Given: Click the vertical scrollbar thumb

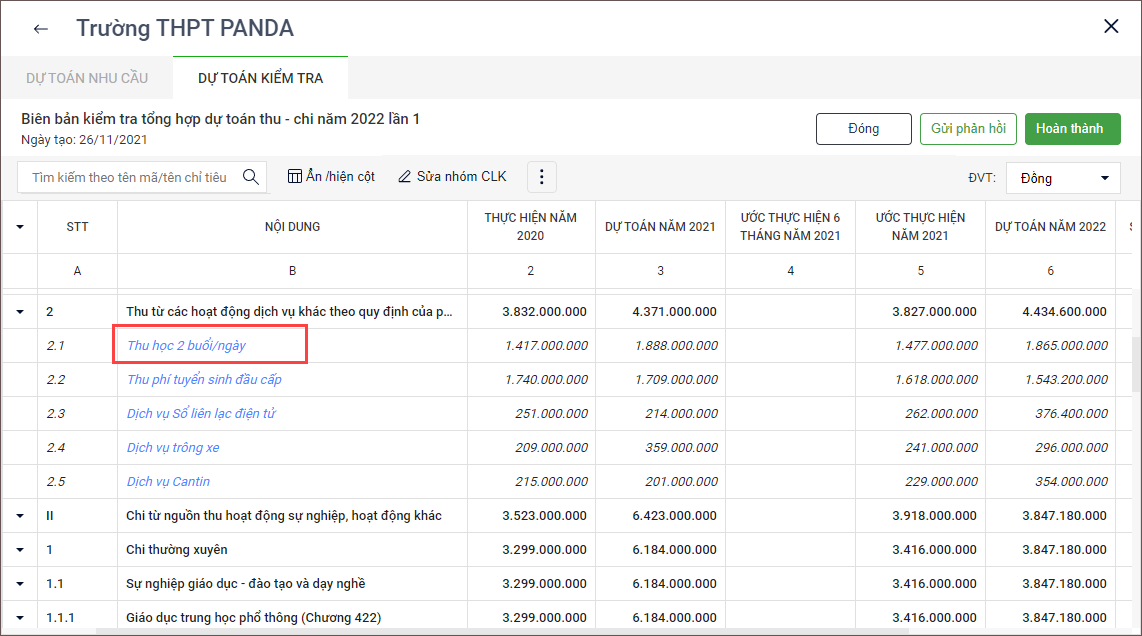Looking at the screenshot, I should pyautogui.click(x=1135, y=365).
